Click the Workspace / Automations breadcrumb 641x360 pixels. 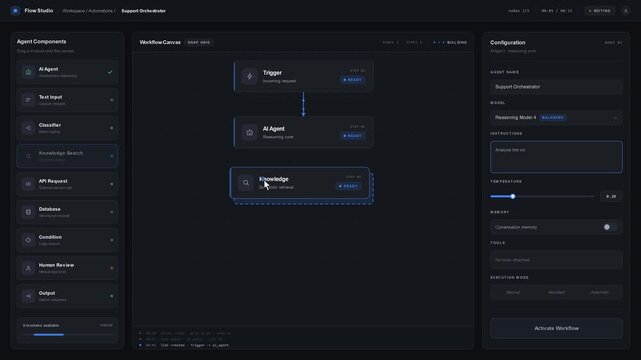[89, 11]
